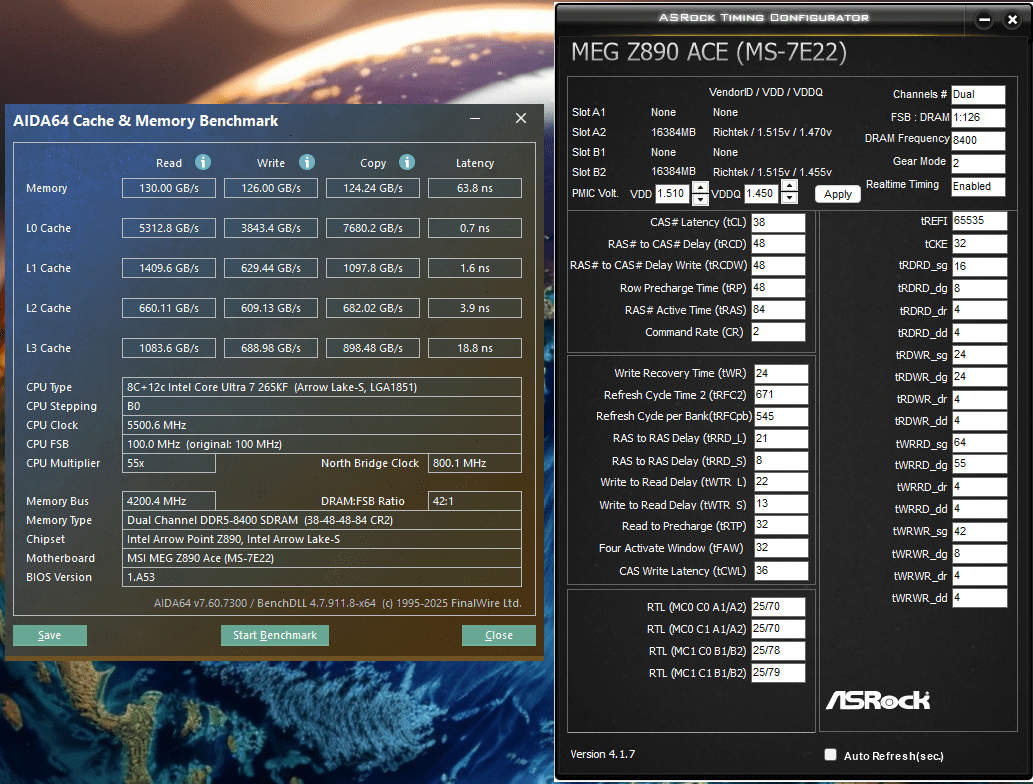Click Memory Latency result 63.8 ns
The width and height of the screenshot is (1033, 784).
(x=475, y=188)
